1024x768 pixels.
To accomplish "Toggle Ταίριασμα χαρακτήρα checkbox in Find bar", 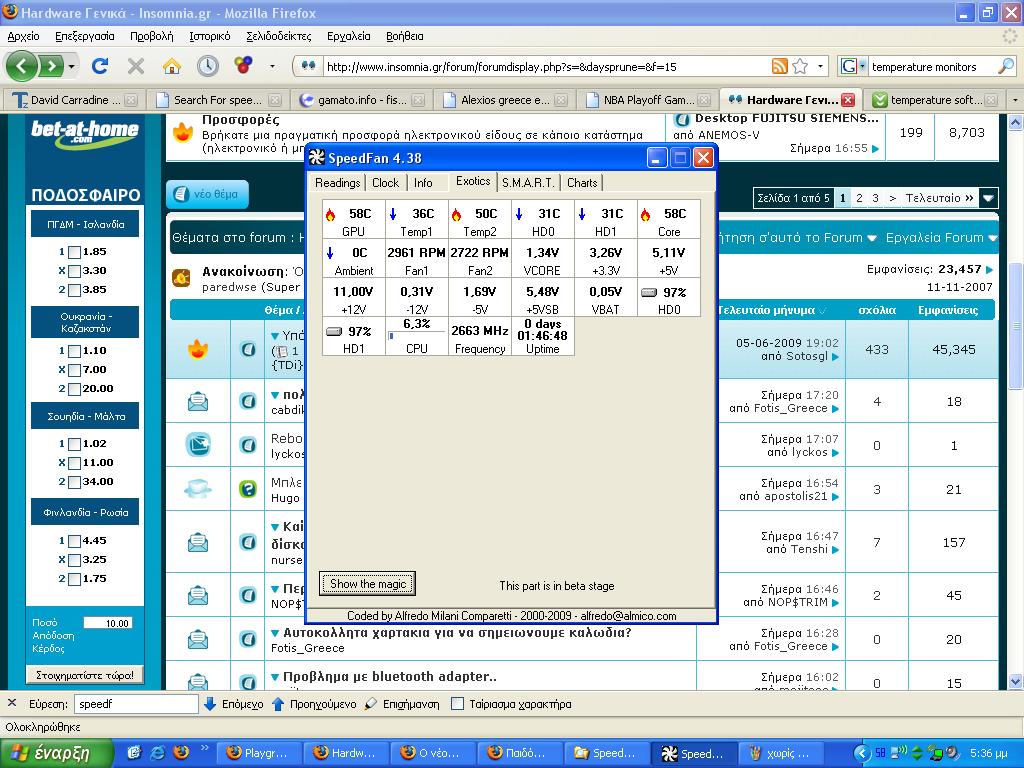I will pos(458,704).
